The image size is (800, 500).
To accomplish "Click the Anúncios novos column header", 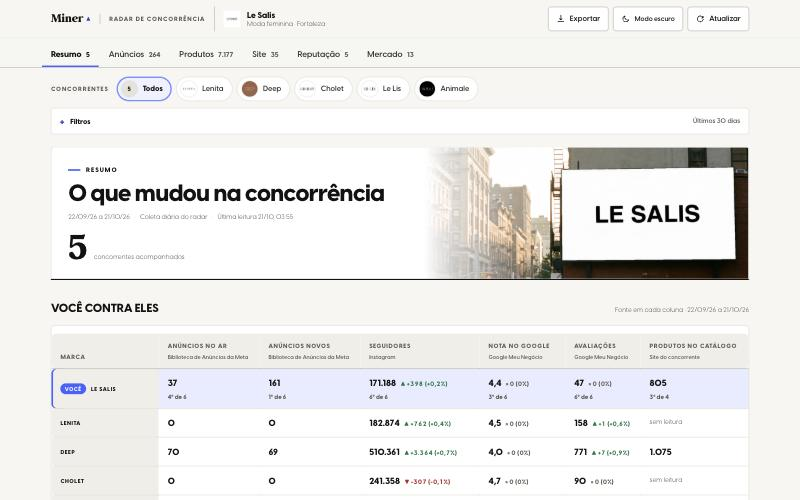I will [x=309, y=351].
